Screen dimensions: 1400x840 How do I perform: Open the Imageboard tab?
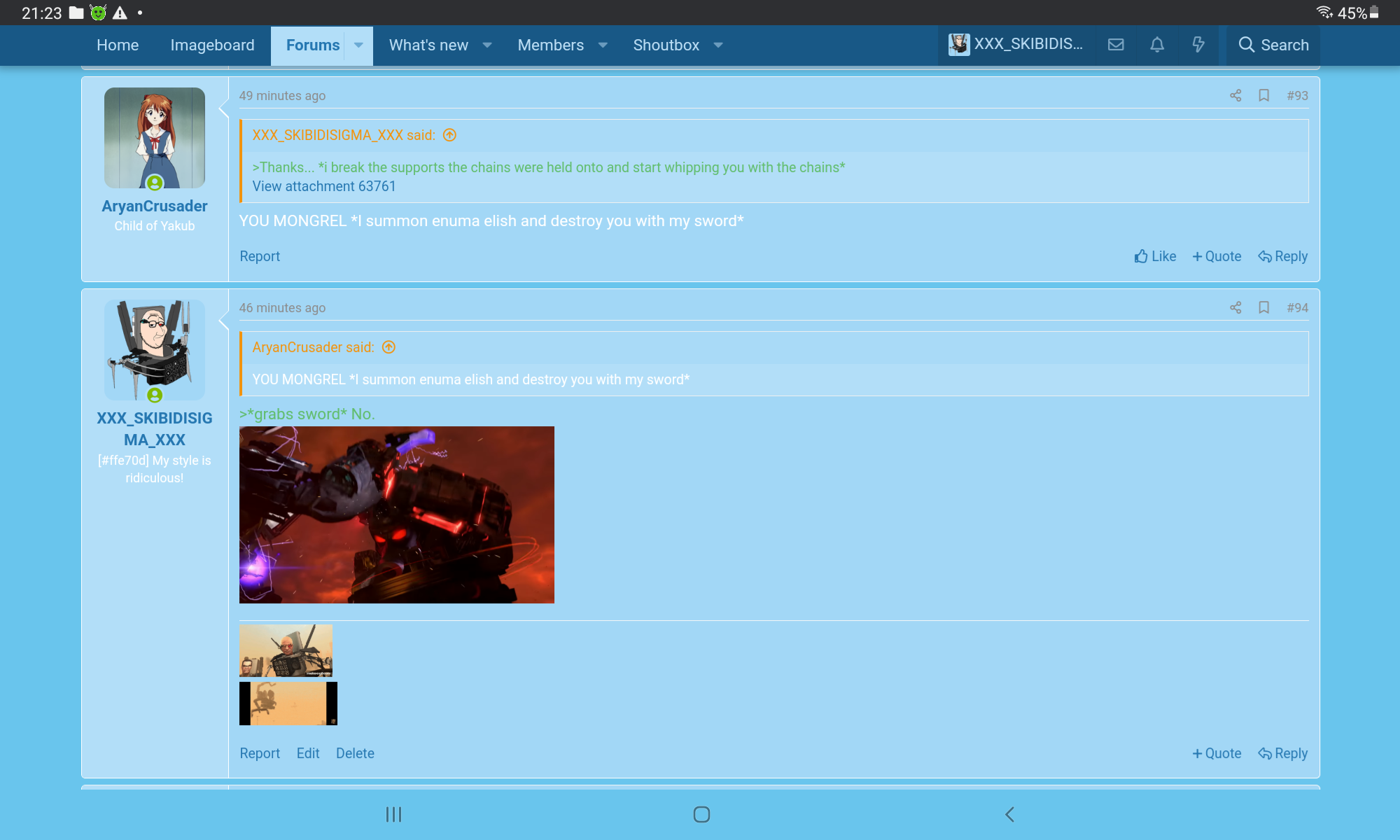point(212,45)
